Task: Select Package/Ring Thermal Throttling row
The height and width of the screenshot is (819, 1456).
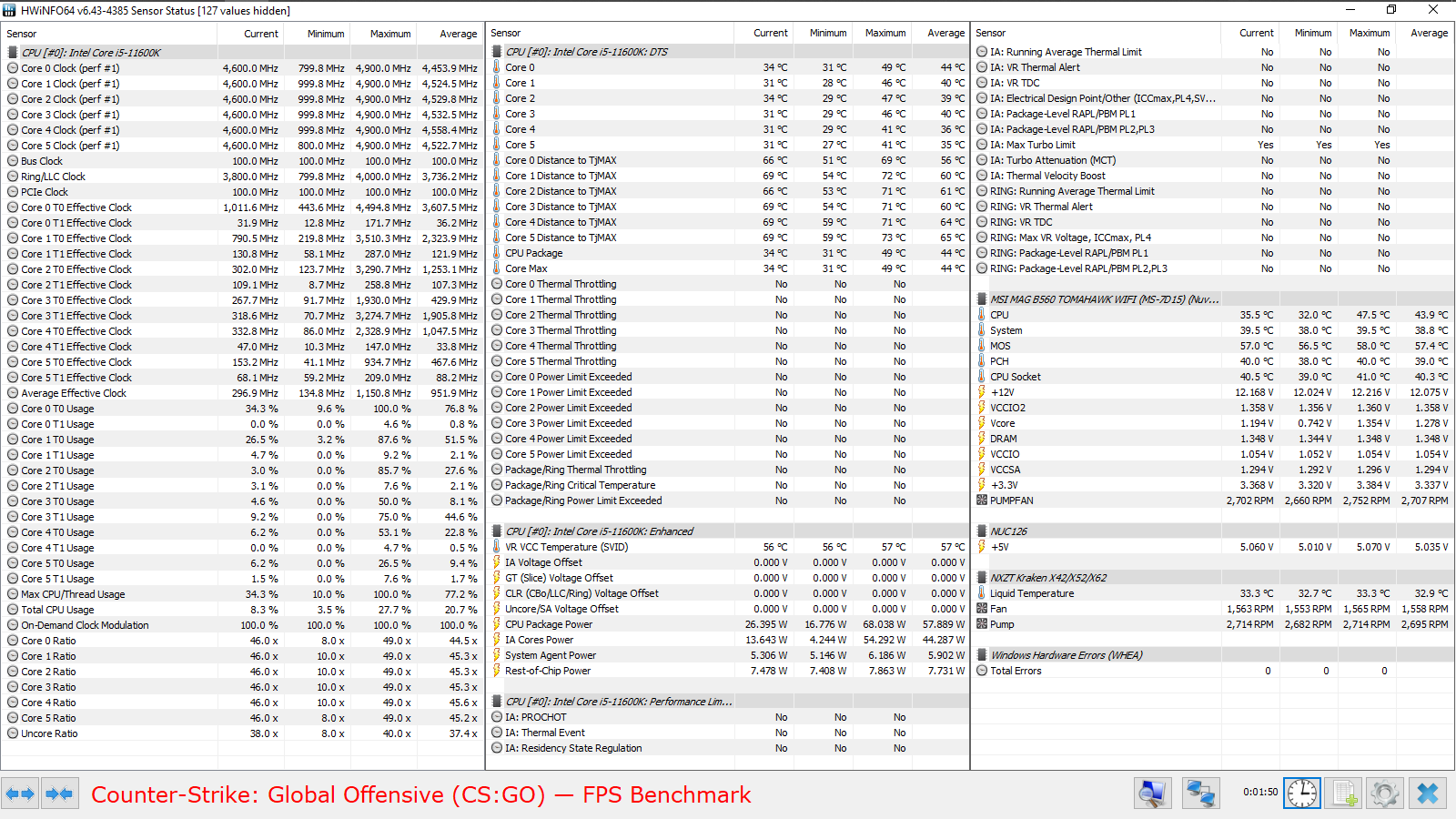Action: (728, 470)
